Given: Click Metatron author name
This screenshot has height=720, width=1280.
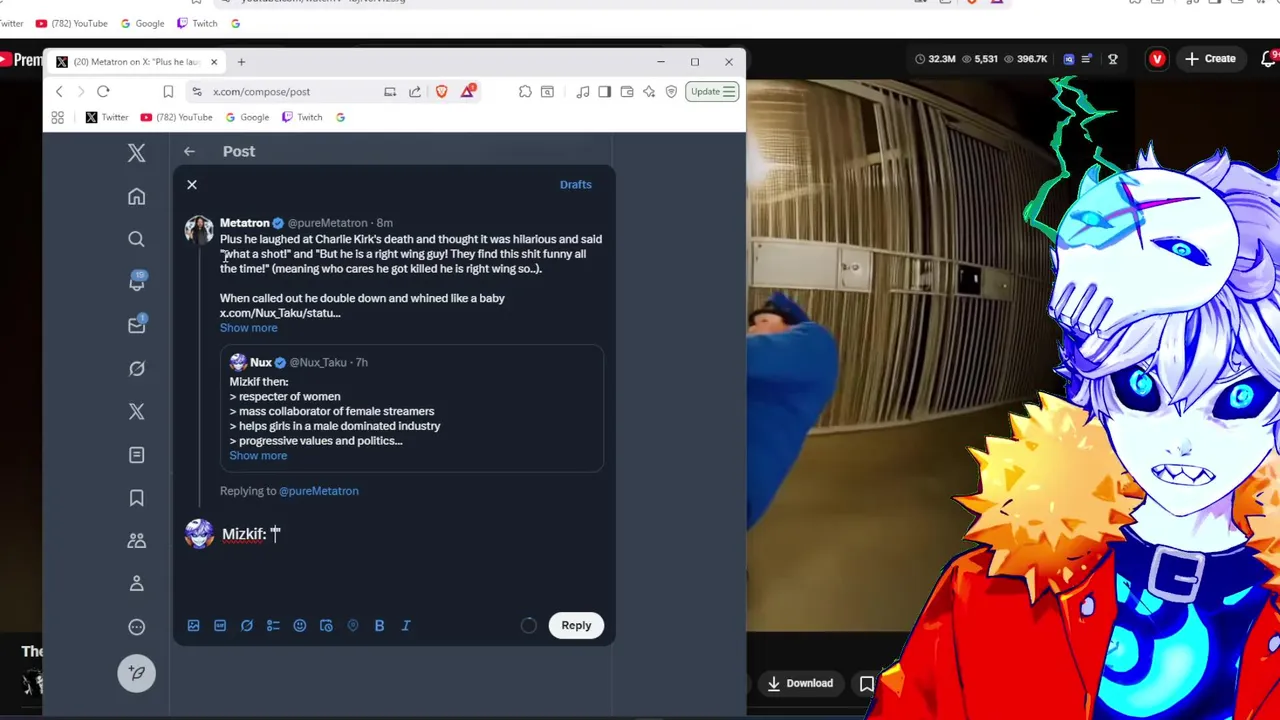Looking at the screenshot, I should (x=244, y=223).
